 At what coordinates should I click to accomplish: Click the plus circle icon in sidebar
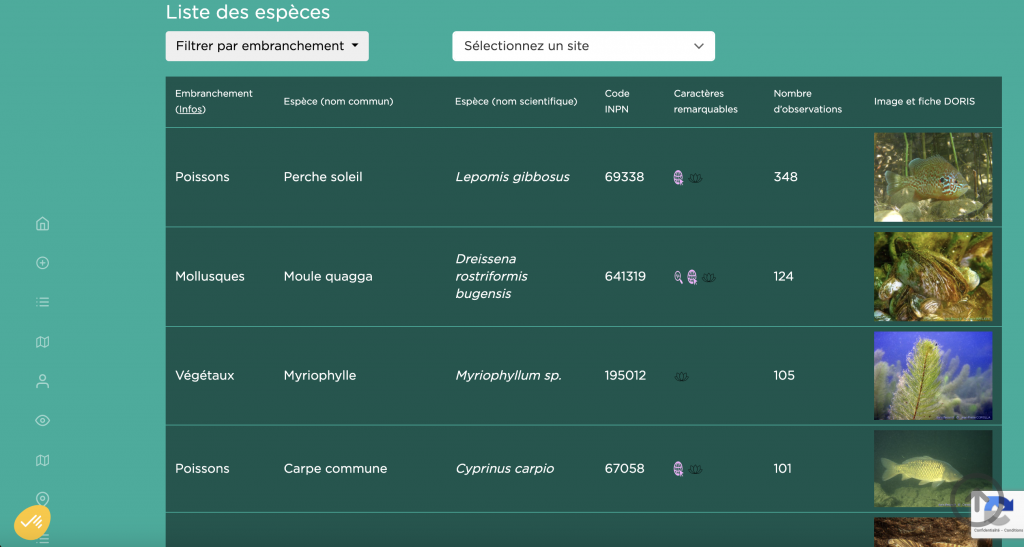pos(42,263)
